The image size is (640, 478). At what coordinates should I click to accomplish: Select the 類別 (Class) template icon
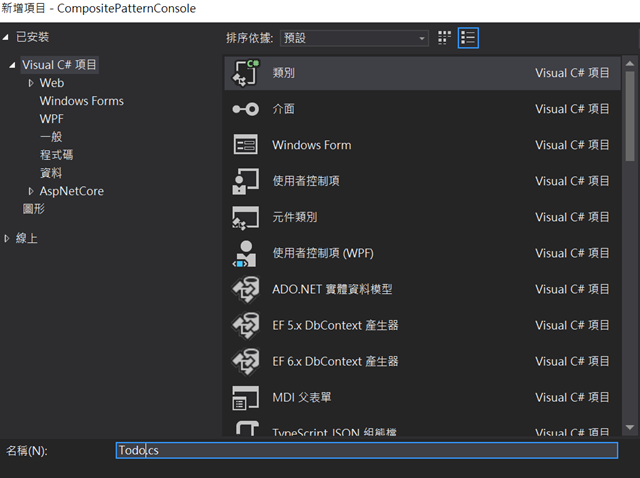tap(246, 73)
